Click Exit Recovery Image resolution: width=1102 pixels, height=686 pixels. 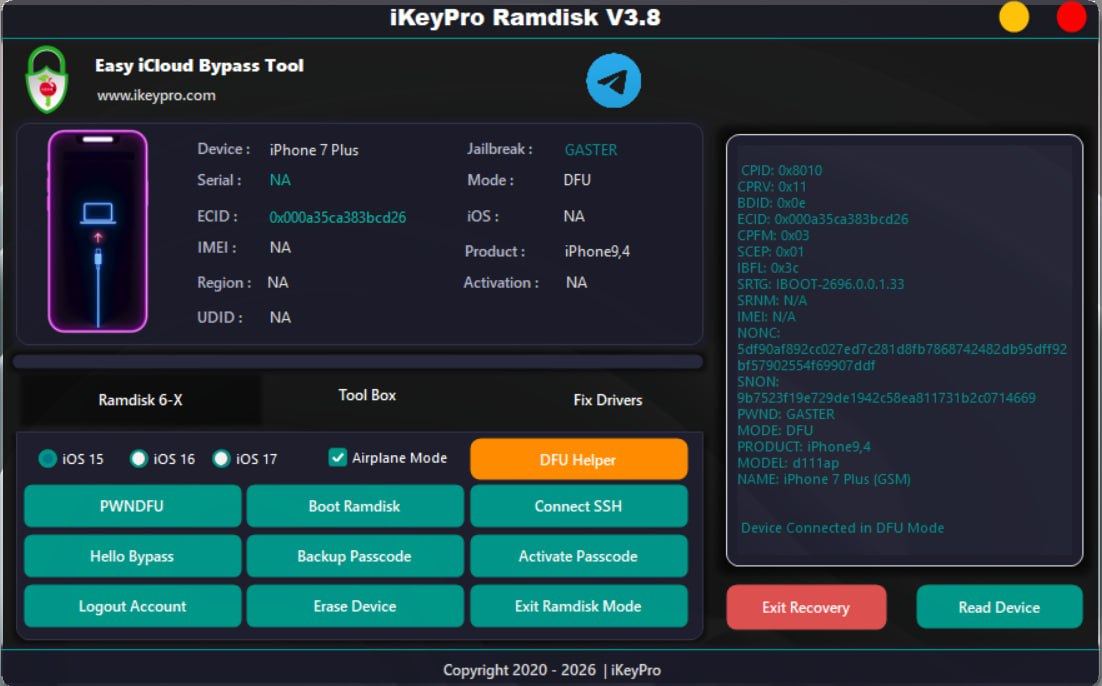click(x=806, y=607)
